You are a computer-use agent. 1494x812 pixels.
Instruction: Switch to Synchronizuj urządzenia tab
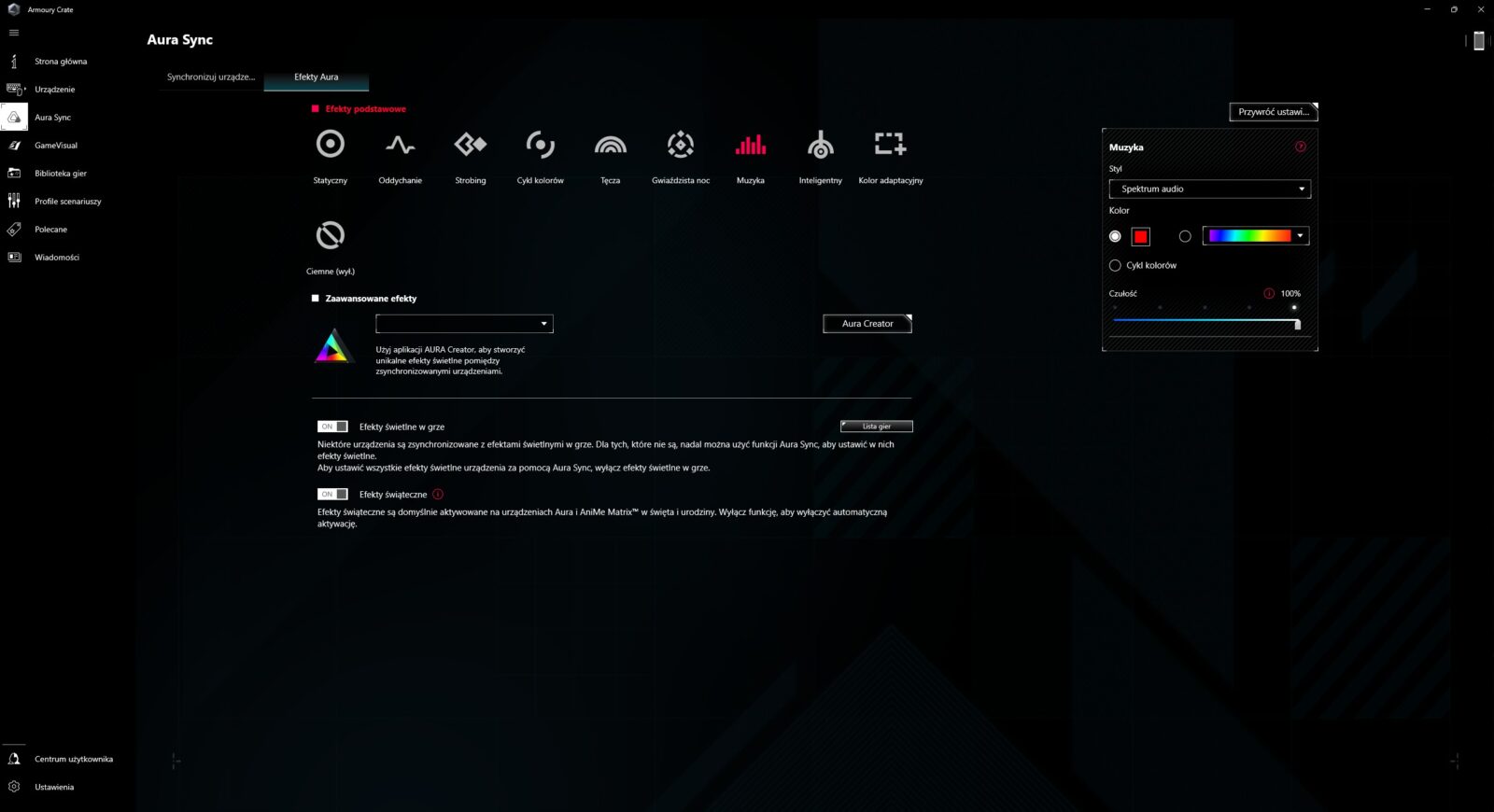click(x=211, y=77)
